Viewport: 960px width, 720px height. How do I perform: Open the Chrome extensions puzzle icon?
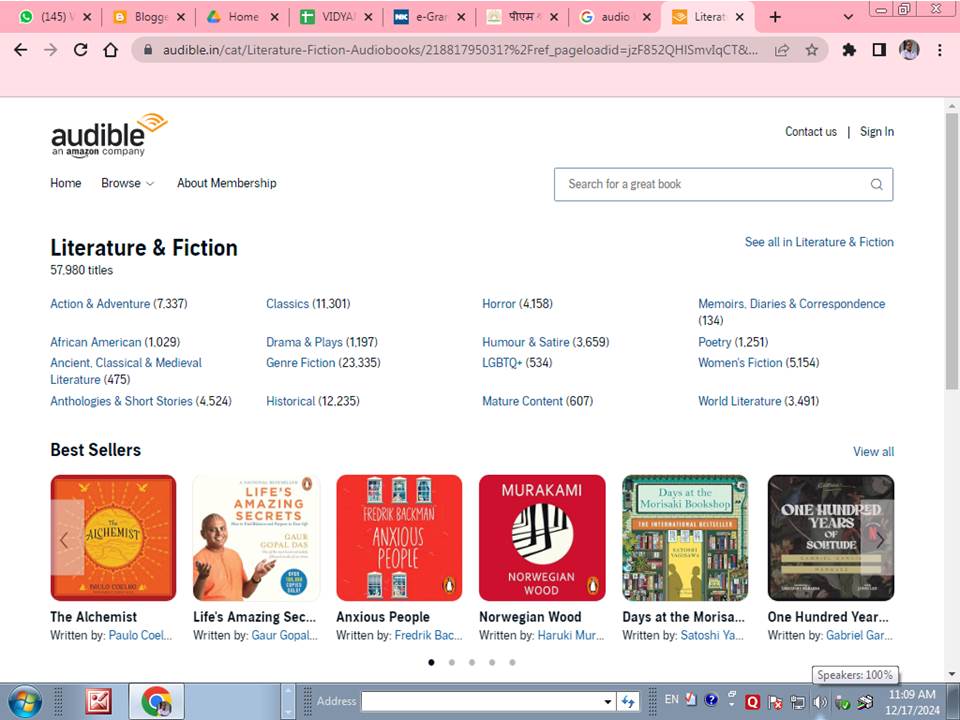tap(849, 50)
